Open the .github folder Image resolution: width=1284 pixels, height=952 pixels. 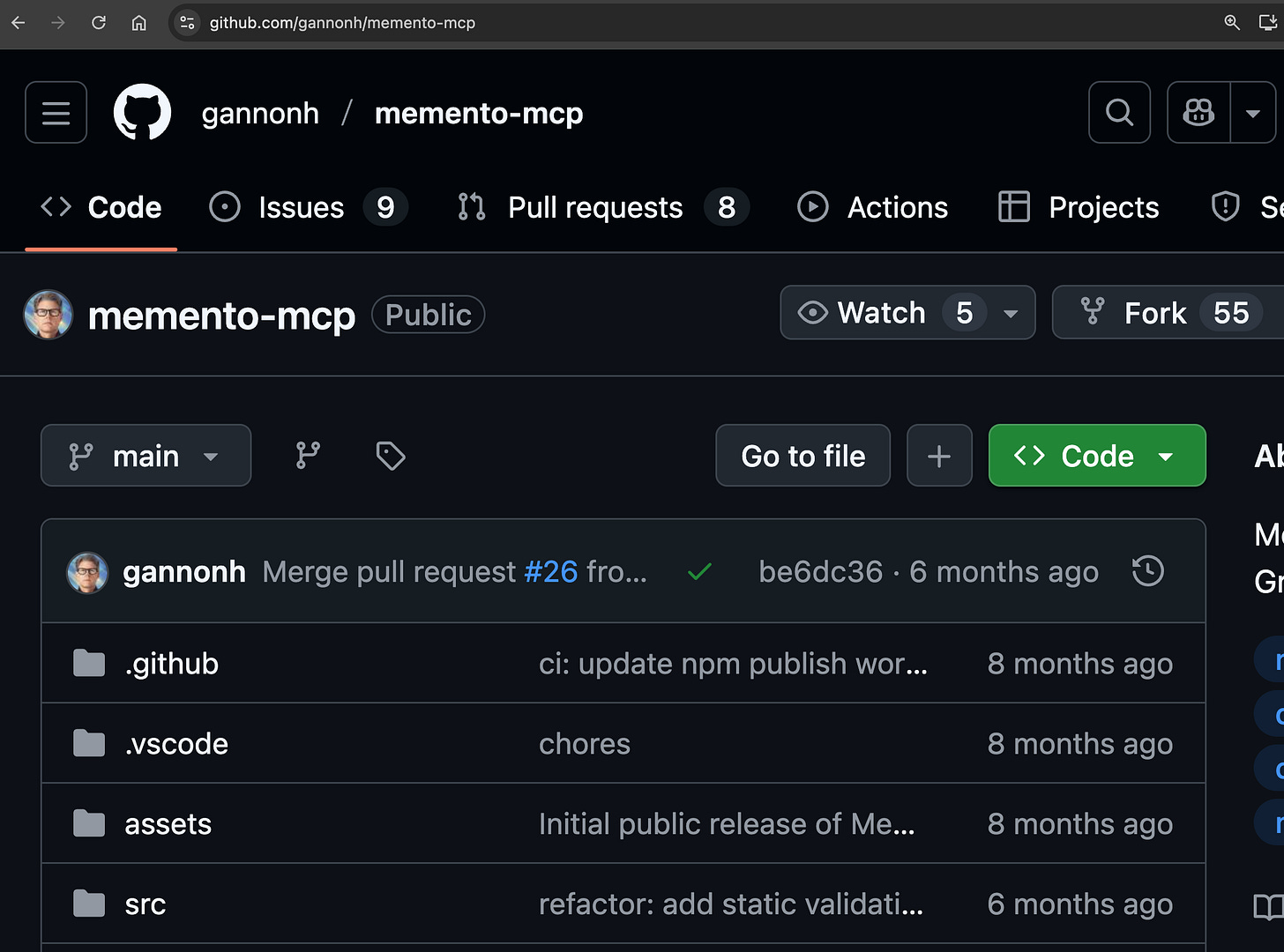point(172,664)
